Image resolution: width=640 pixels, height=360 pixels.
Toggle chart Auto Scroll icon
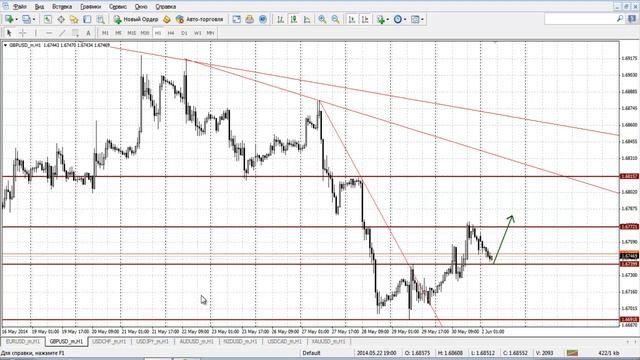tap(352, 19)
